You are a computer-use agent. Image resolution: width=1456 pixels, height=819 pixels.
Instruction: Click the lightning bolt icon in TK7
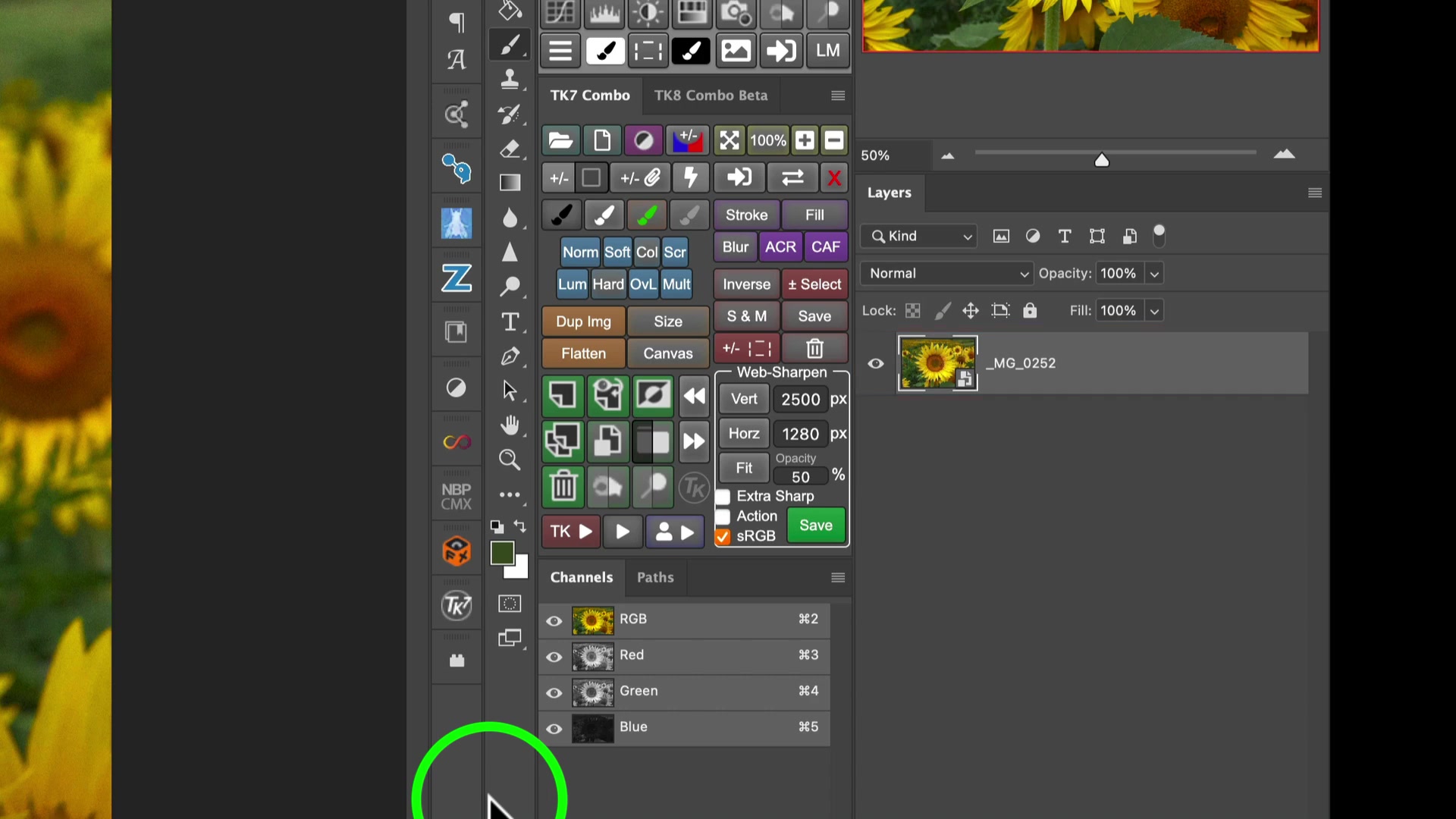point(691,178)
